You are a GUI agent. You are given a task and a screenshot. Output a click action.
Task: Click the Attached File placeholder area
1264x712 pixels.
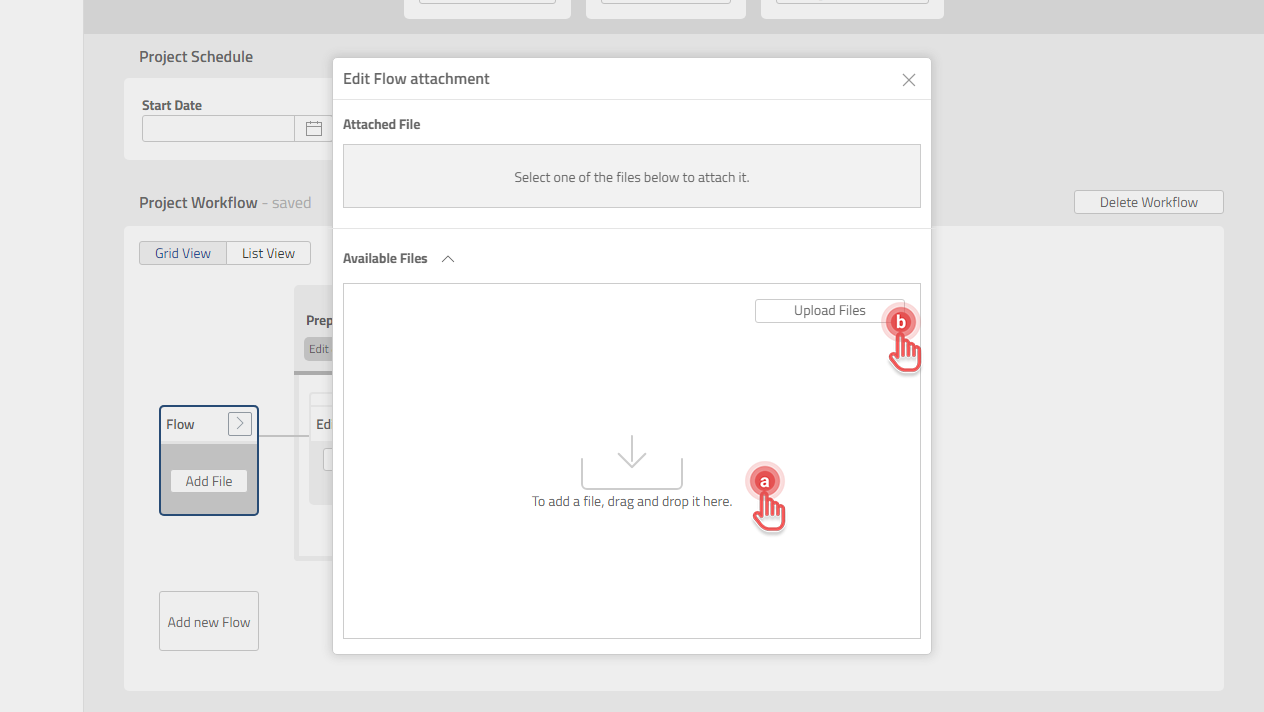631,177
